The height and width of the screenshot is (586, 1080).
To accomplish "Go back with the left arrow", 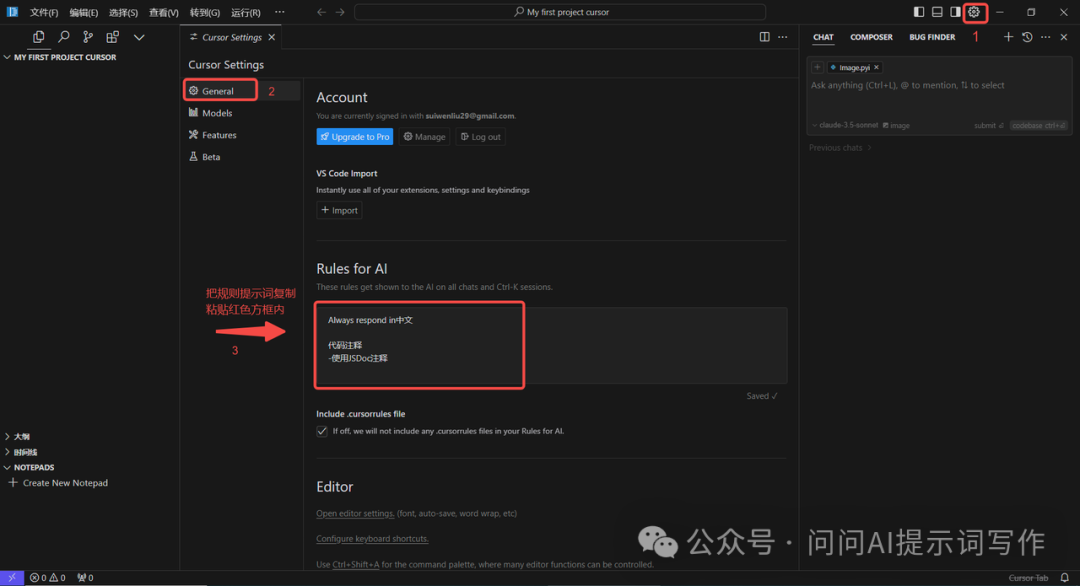I will tap(322, 12).
